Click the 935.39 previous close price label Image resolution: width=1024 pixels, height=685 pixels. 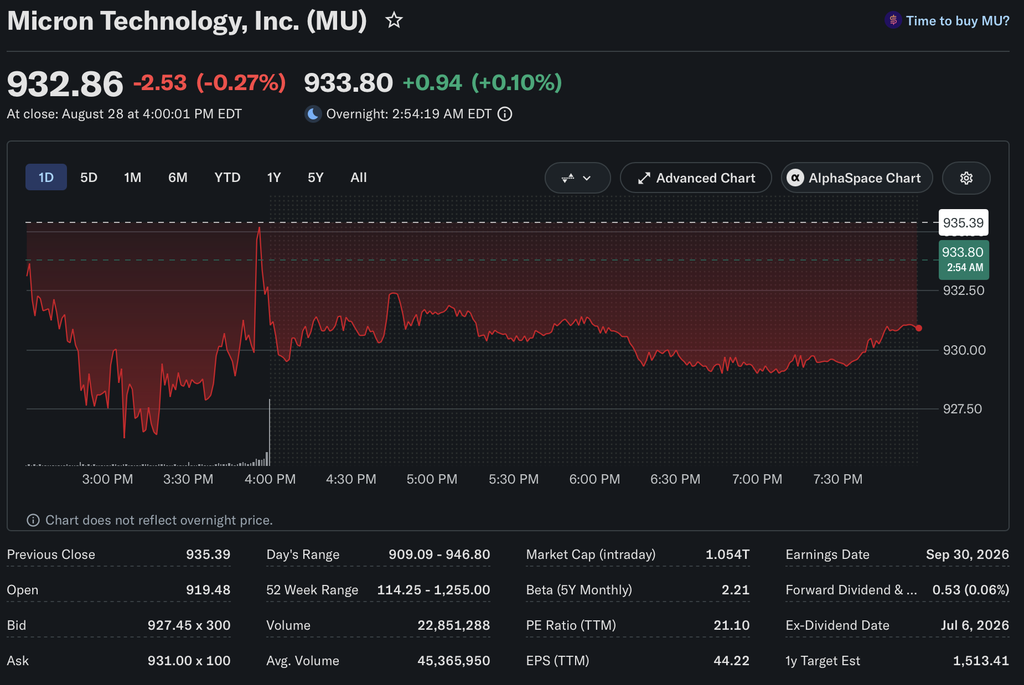963,223
